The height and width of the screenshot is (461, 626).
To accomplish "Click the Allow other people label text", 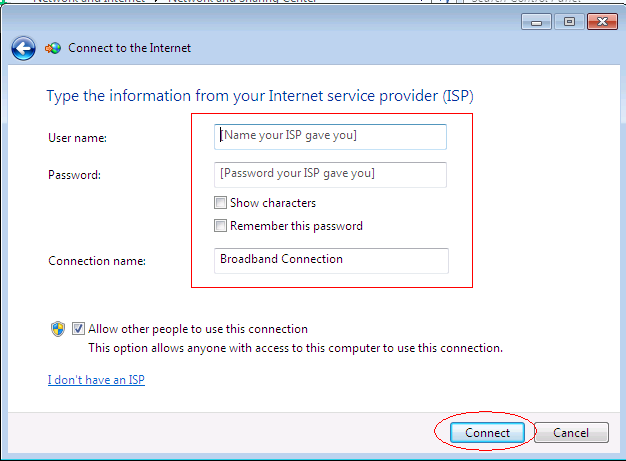I will (x=198, y=329).
